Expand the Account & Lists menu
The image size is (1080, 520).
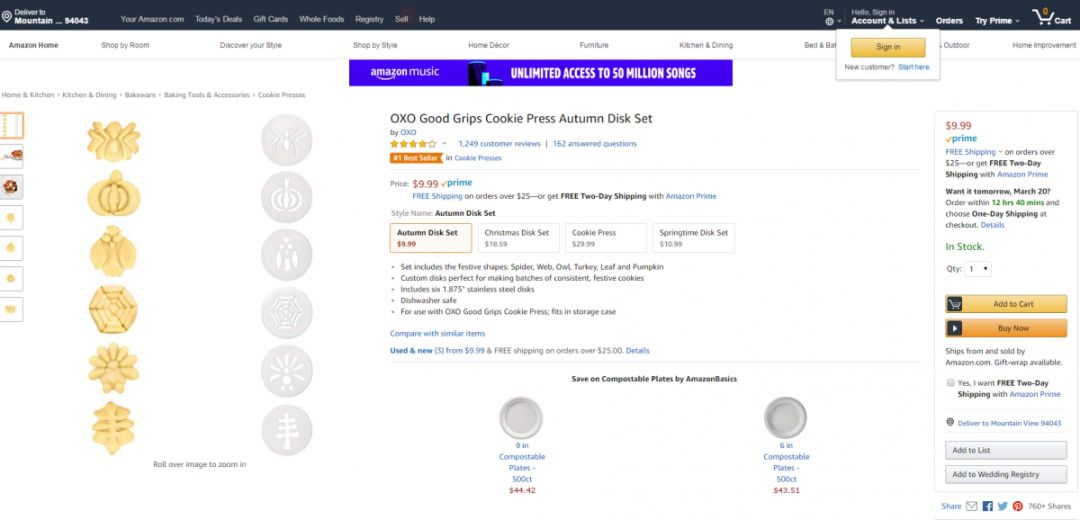point(887,21)
